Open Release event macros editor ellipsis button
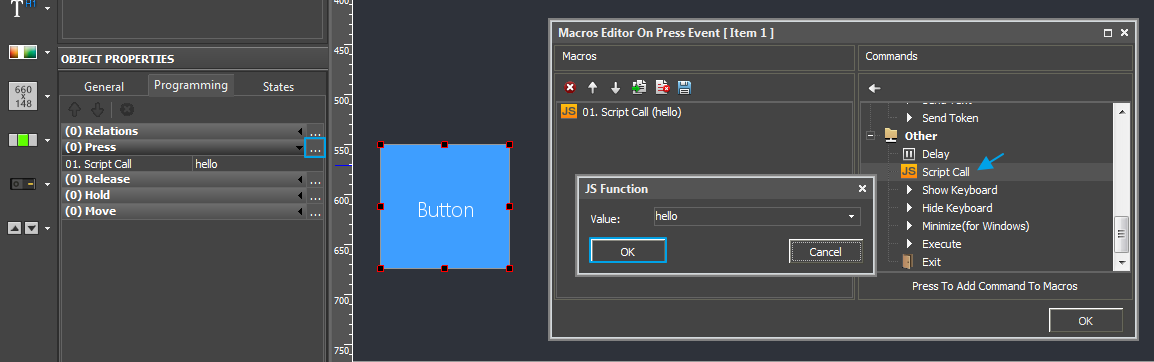The height and width of the screenshot is (362, 1154). tap(315, 180)
